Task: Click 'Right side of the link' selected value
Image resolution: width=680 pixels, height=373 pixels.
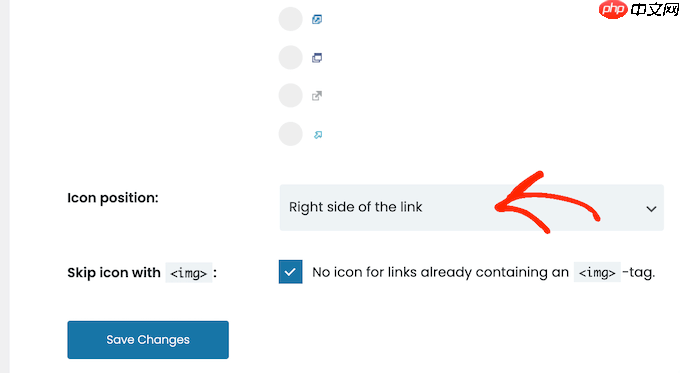Action: [x=356, y=207]
